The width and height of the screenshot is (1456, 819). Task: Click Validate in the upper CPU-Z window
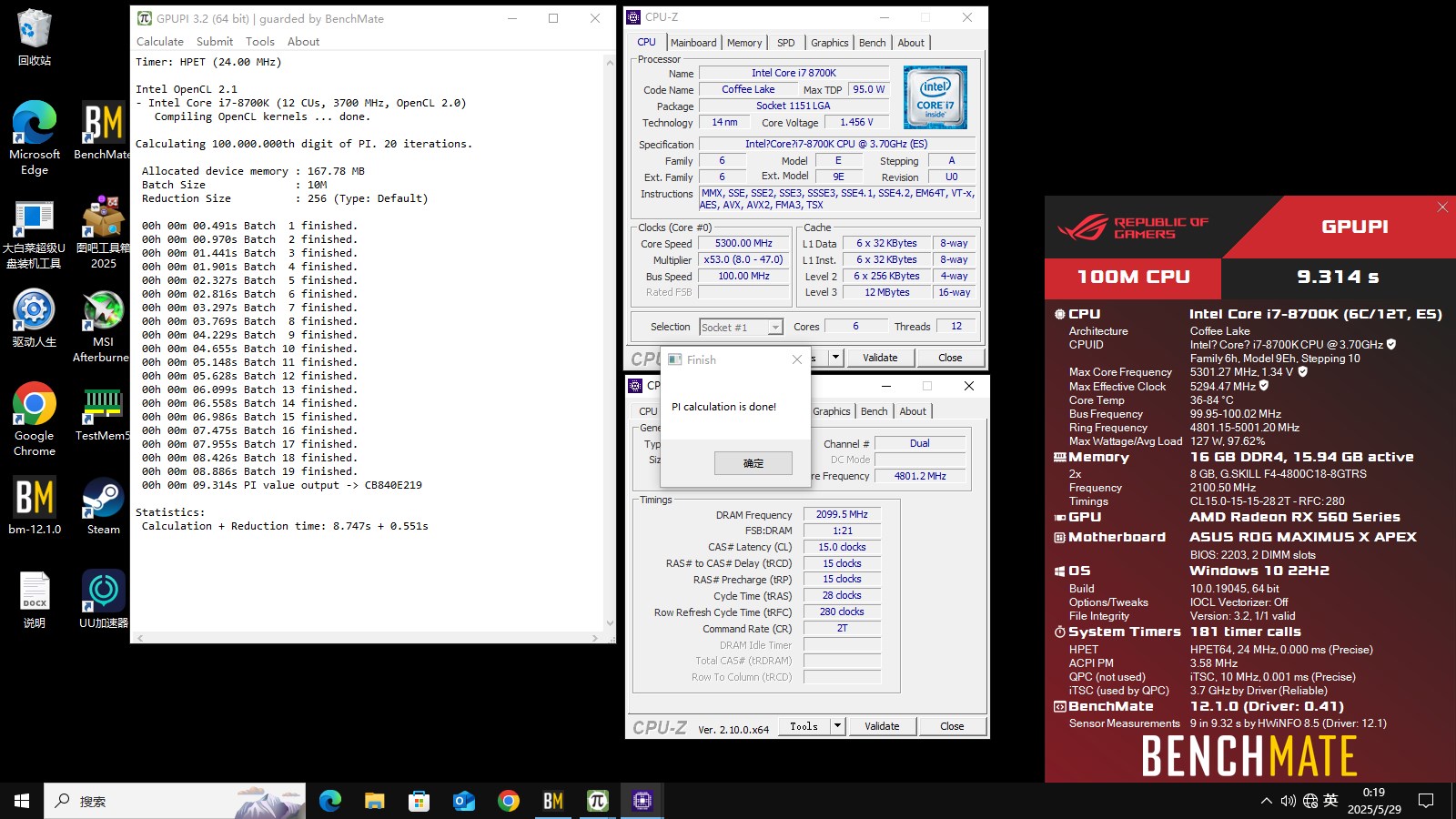tap(880, 358)
